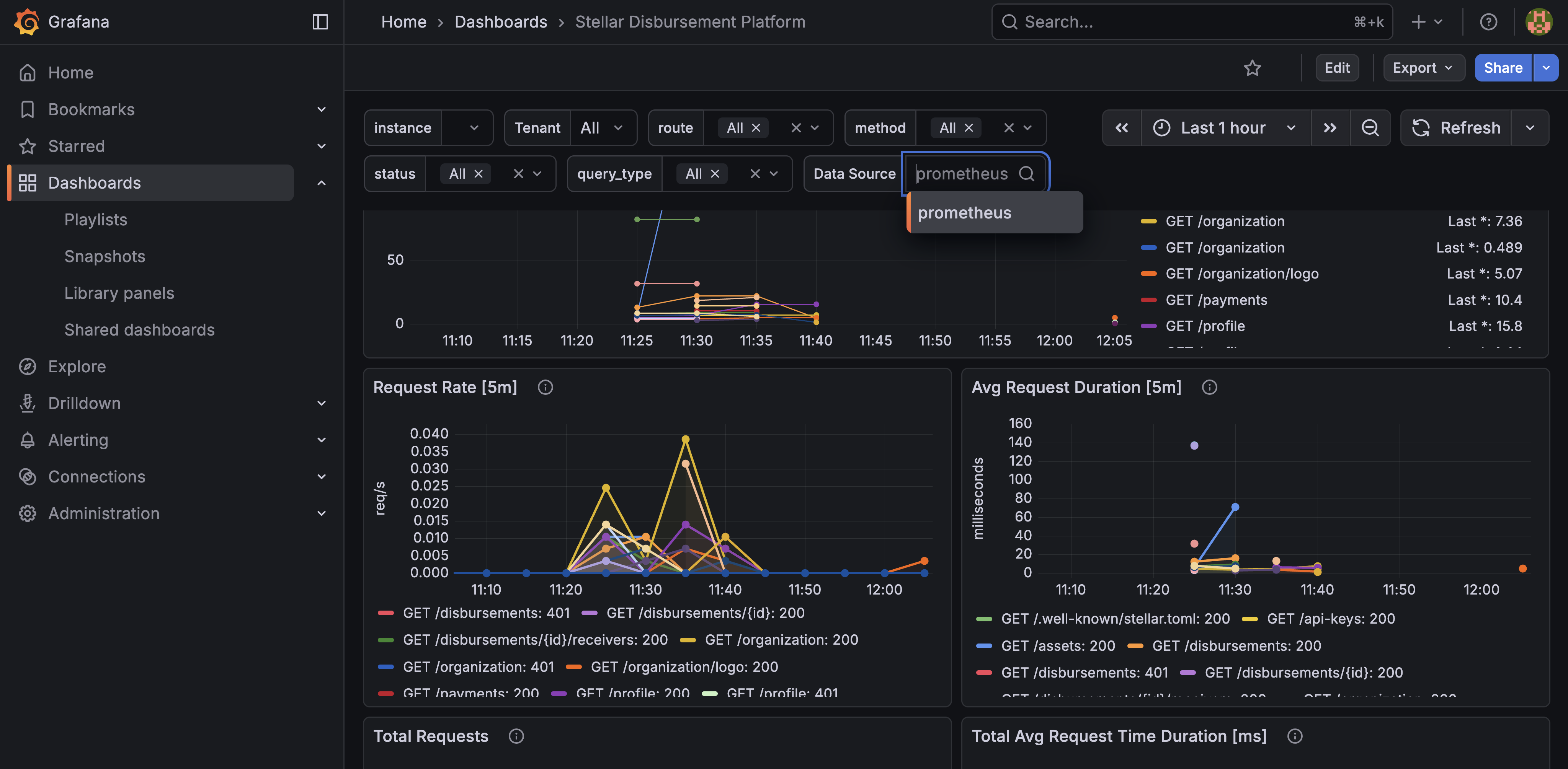Viewport: 1568px width, 769px height.
Task: Select prometheus option in Data Source list
Action: (x=964, y=213)
